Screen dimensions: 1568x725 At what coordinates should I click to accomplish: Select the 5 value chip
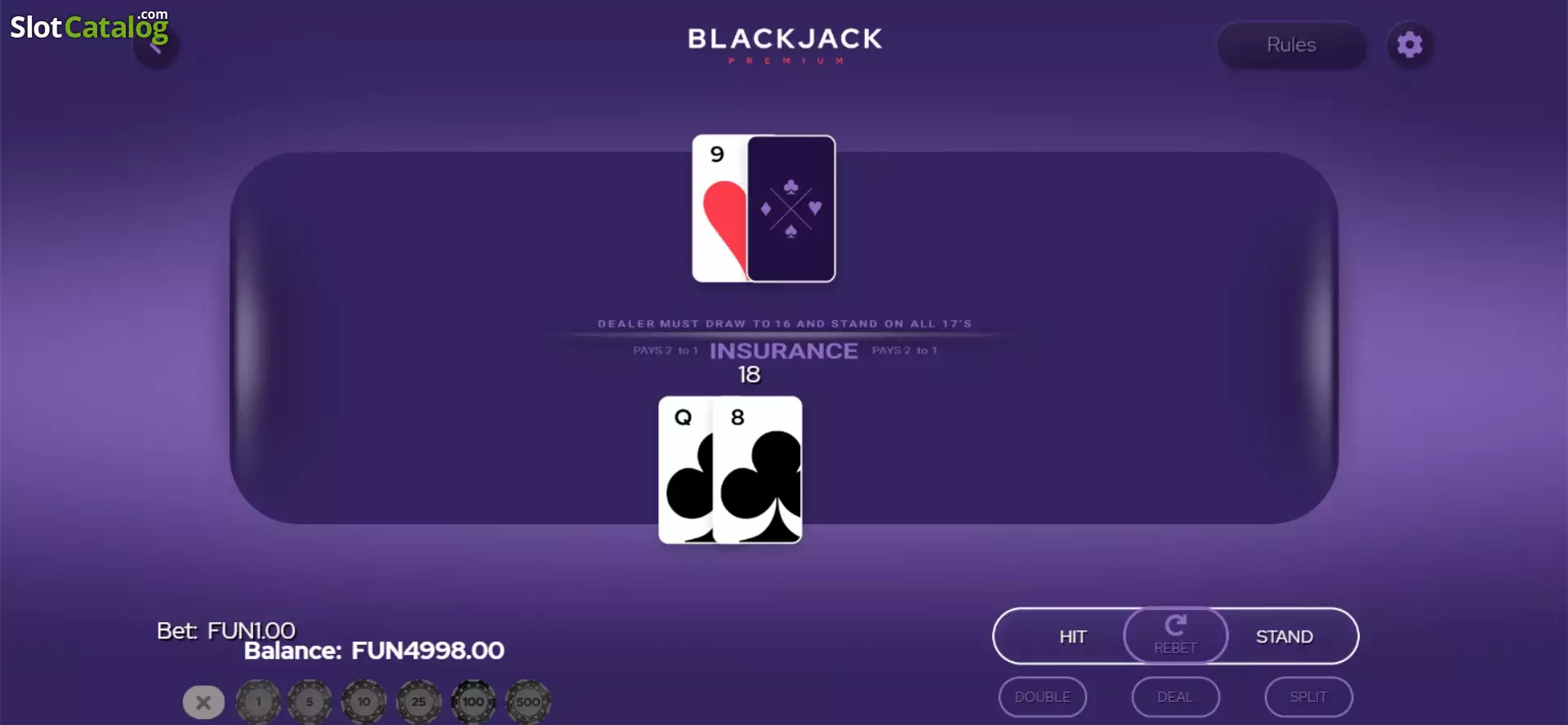point(310,701)
